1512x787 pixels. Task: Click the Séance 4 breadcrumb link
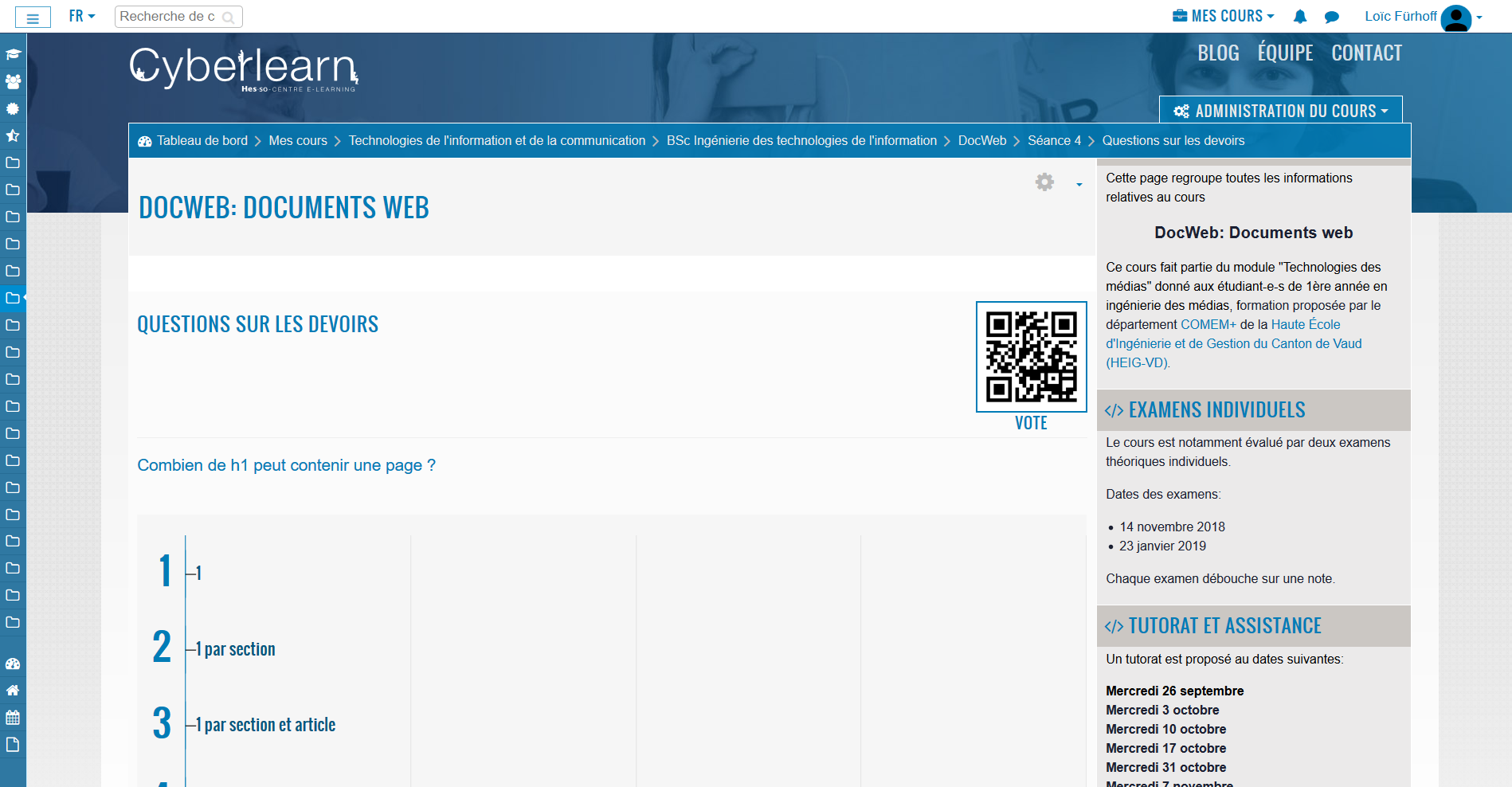(1054, 141)
